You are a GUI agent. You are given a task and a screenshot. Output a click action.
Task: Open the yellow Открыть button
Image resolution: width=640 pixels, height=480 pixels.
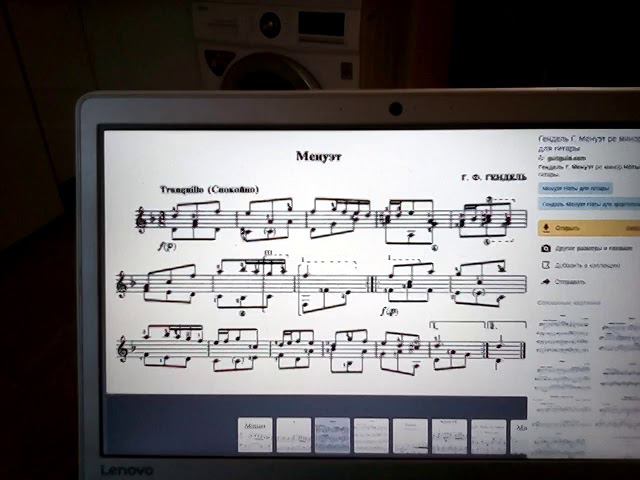click(589, 228)
